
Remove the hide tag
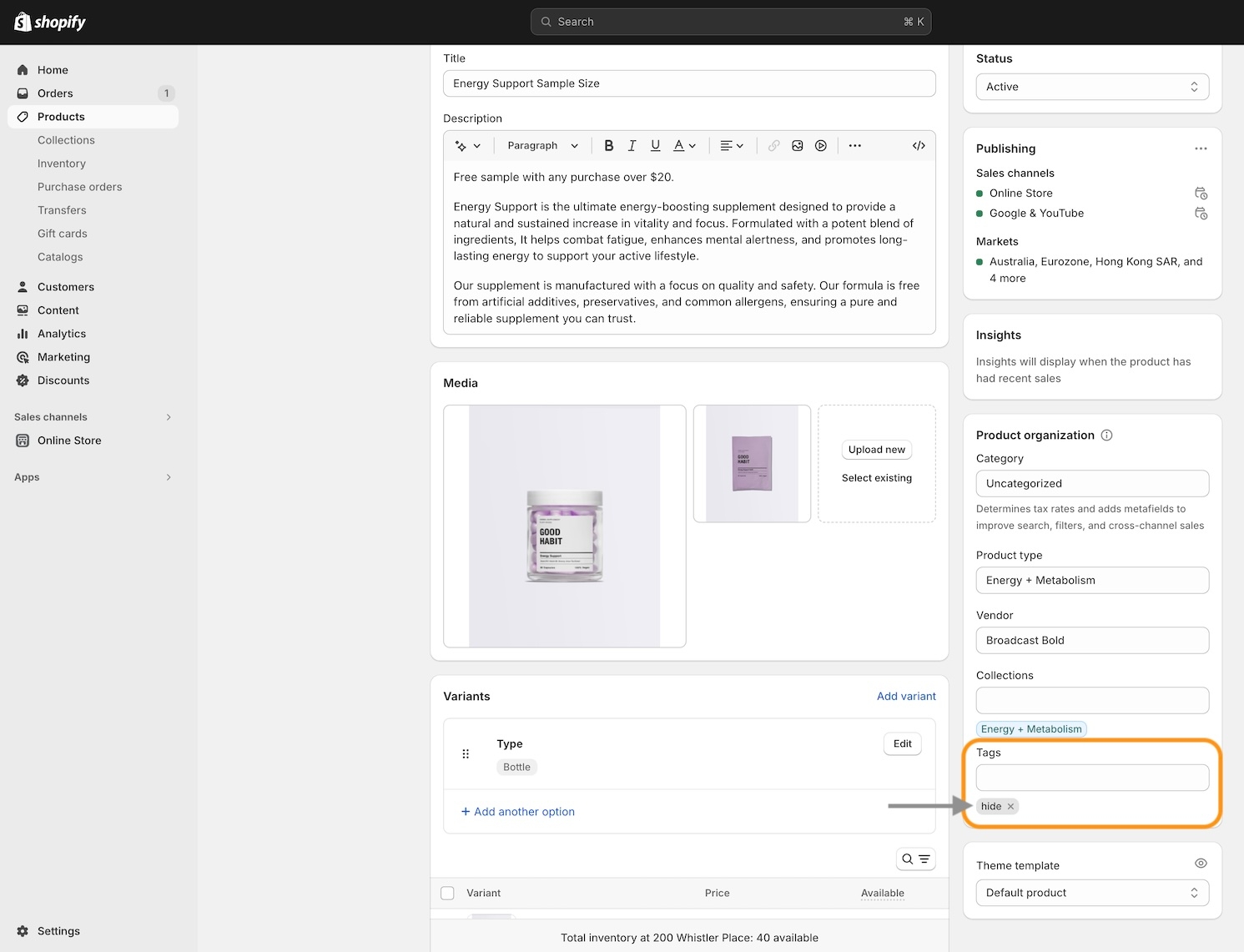(x=1010, y=806)
